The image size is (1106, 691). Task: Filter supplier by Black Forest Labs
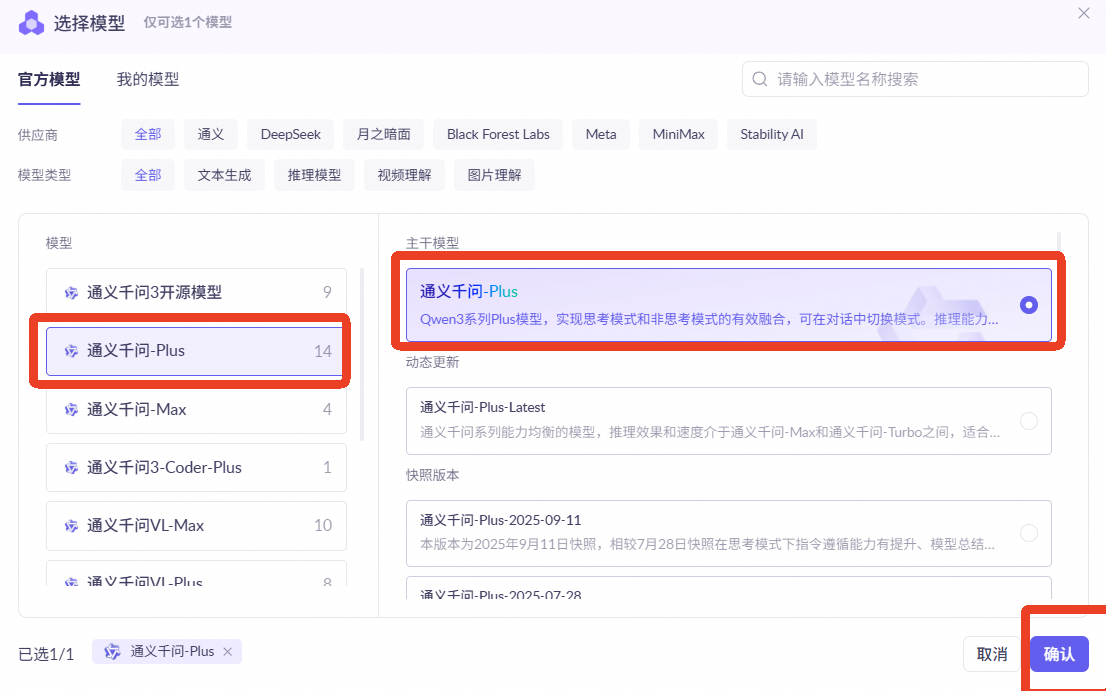click(x=498, y=135)
